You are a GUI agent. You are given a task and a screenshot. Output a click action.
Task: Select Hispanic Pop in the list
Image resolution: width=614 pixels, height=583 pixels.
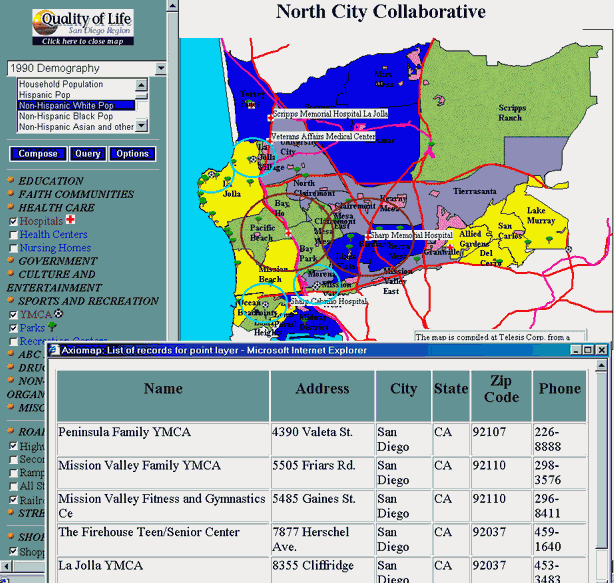(51, 95)
